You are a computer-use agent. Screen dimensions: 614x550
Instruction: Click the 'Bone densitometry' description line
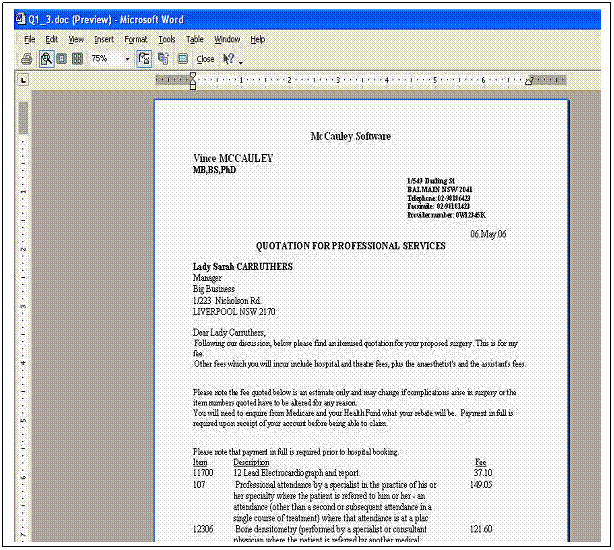331,529
